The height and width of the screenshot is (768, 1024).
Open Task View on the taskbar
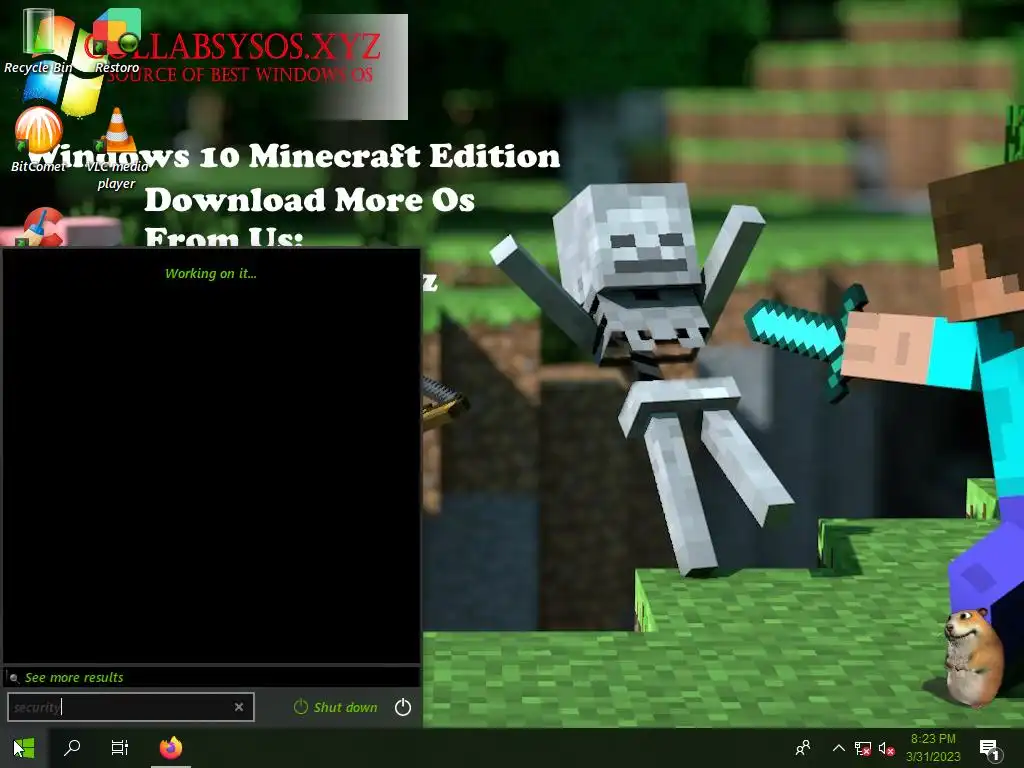tap(120, 747)
